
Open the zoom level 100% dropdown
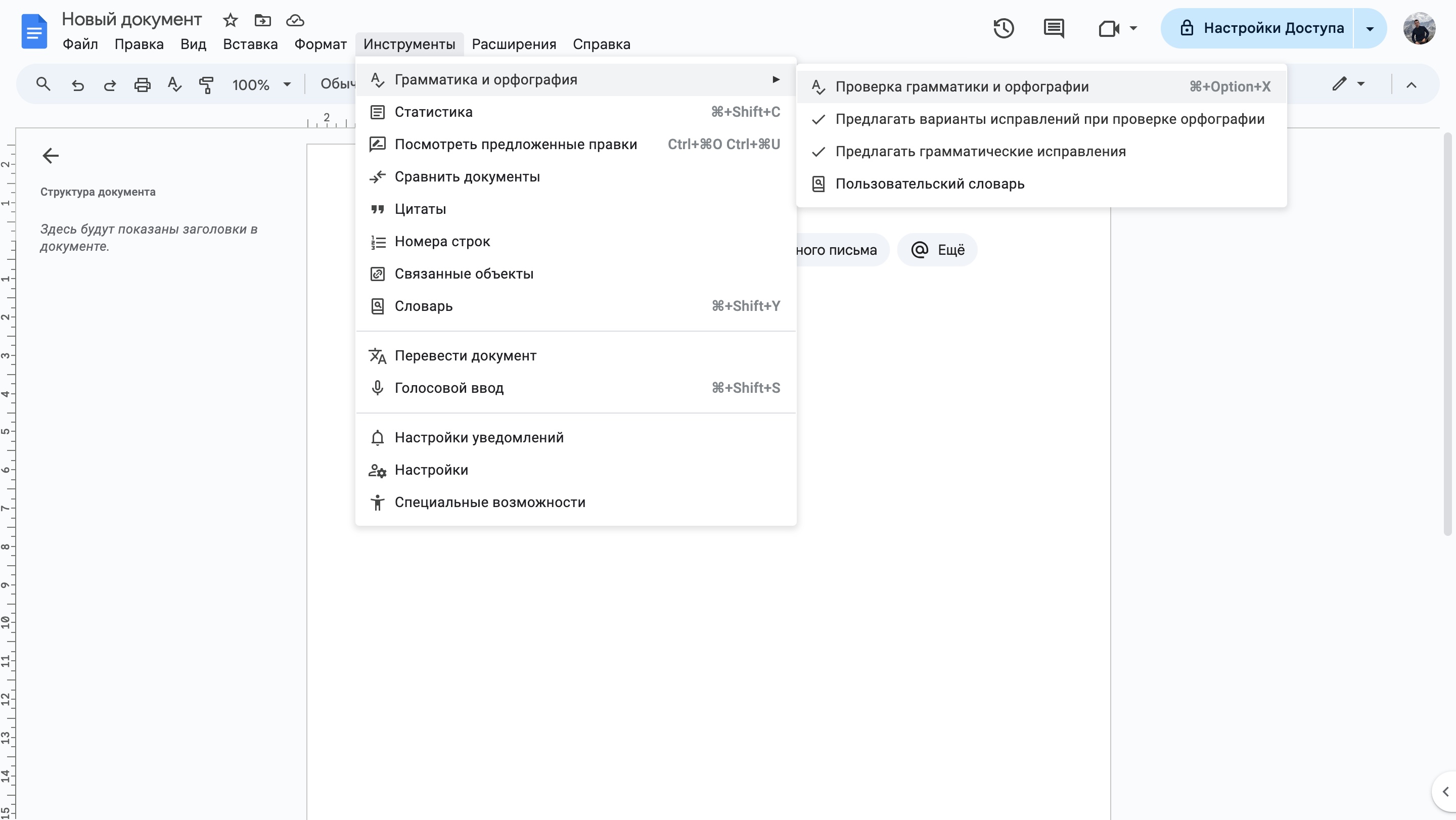pyautogui.click(x=261, y=85)
